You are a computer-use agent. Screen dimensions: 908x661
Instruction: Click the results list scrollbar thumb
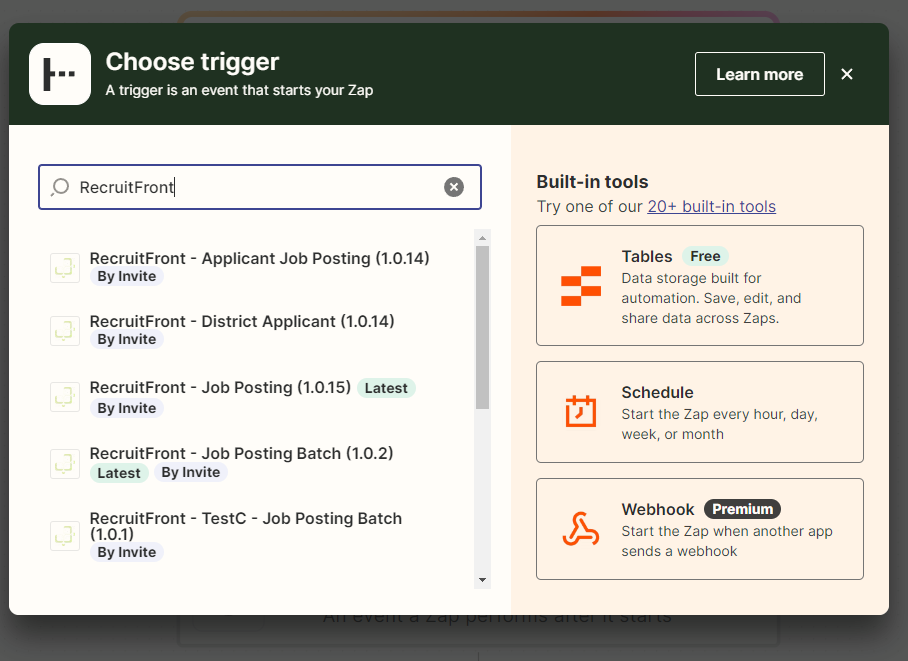coord(482,328)
